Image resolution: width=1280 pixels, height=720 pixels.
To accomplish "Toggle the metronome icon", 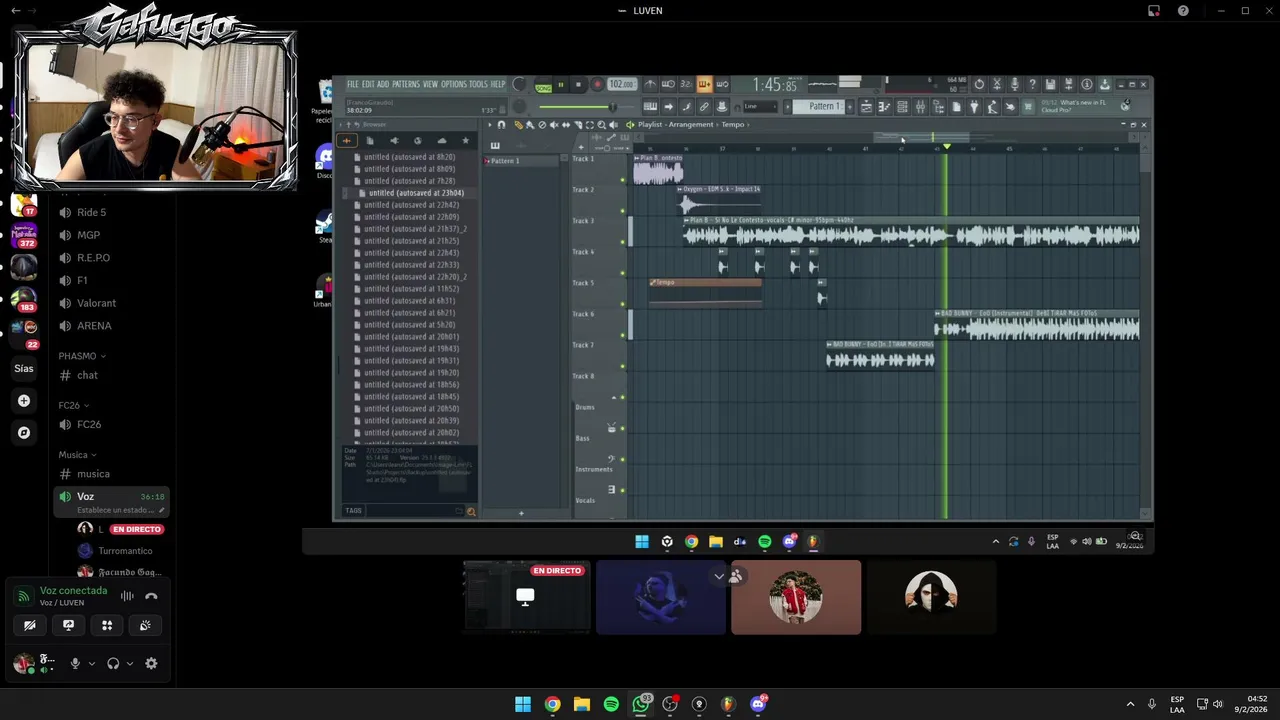I will pyautogui.click(x=650, y=85).
